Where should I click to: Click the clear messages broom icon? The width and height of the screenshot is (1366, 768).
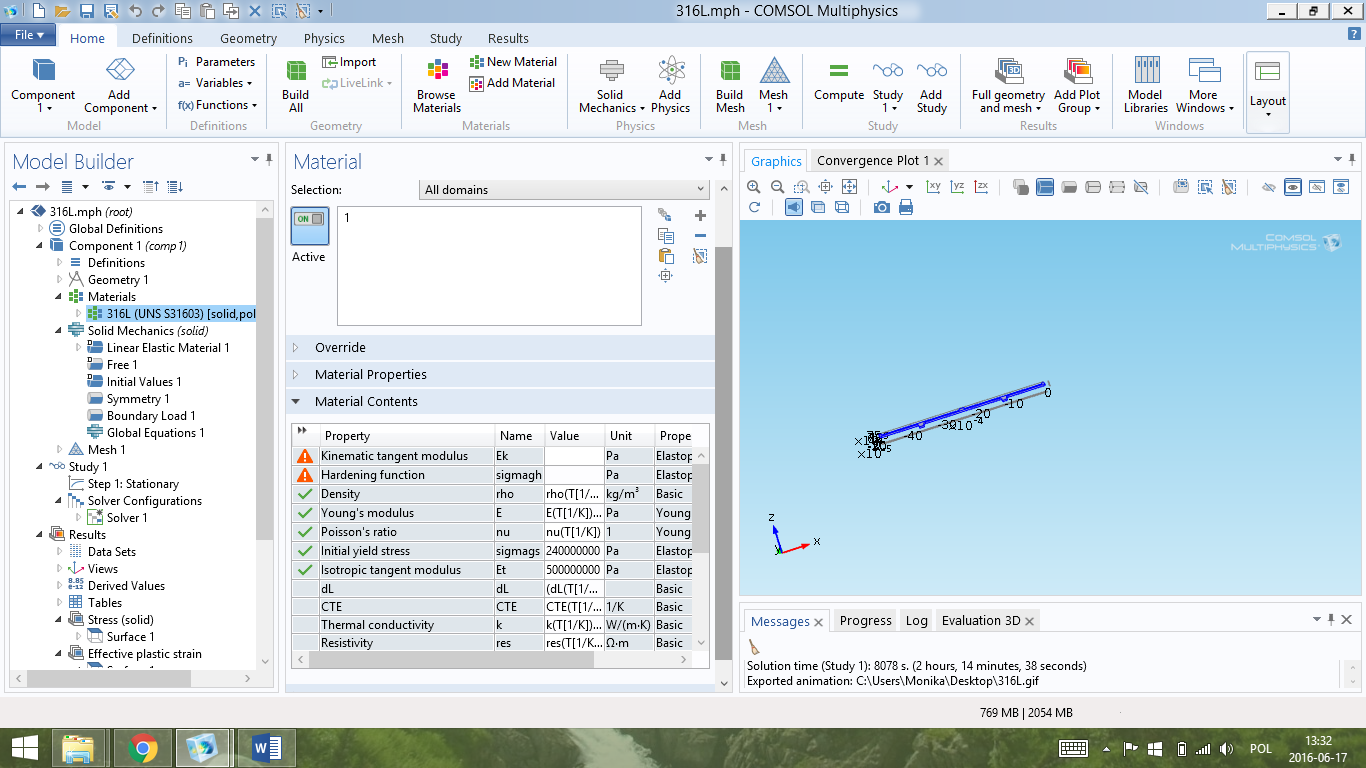pos(754,647)
